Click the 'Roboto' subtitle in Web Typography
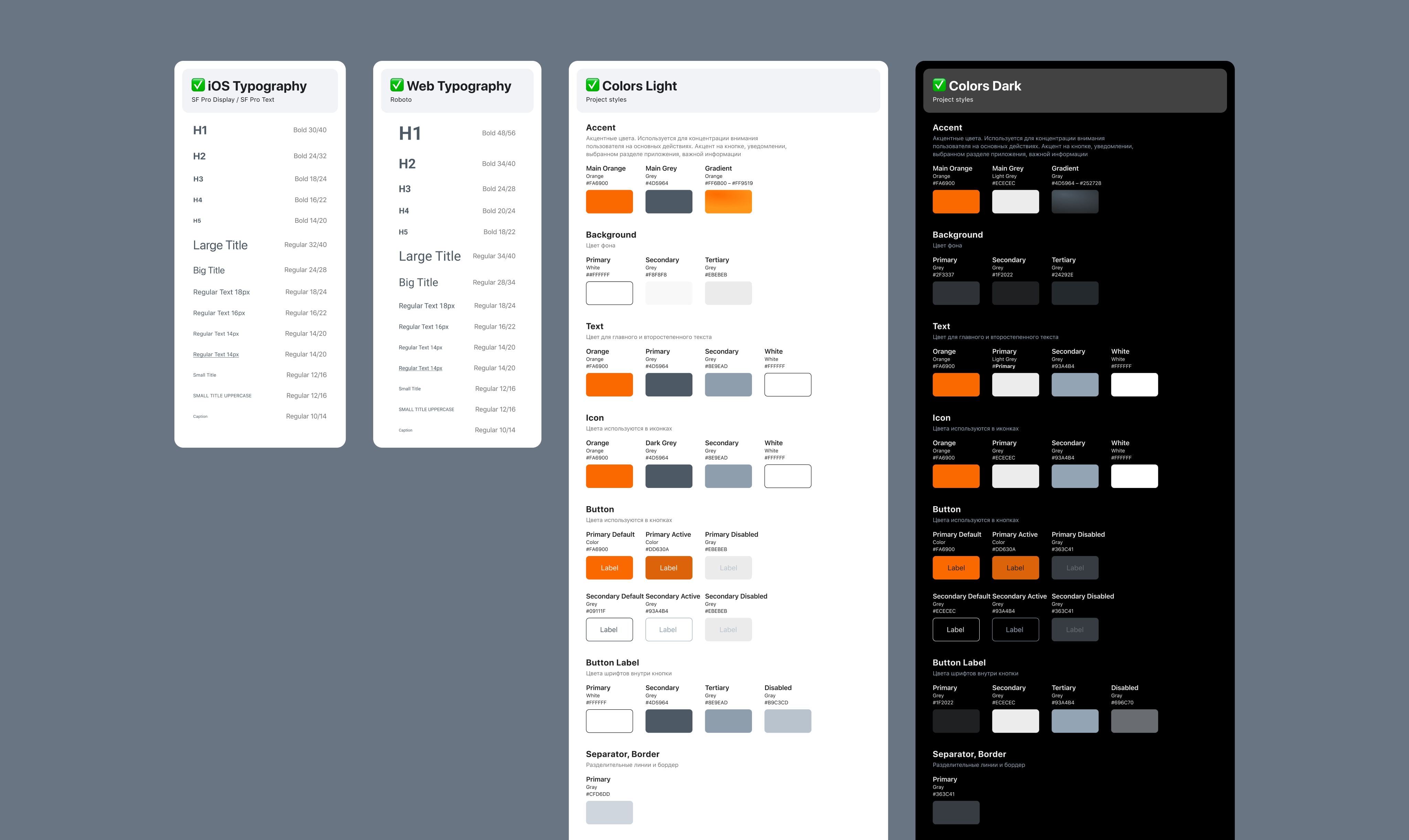Viewport: 1409px width, 840px height. pos(401,100)
